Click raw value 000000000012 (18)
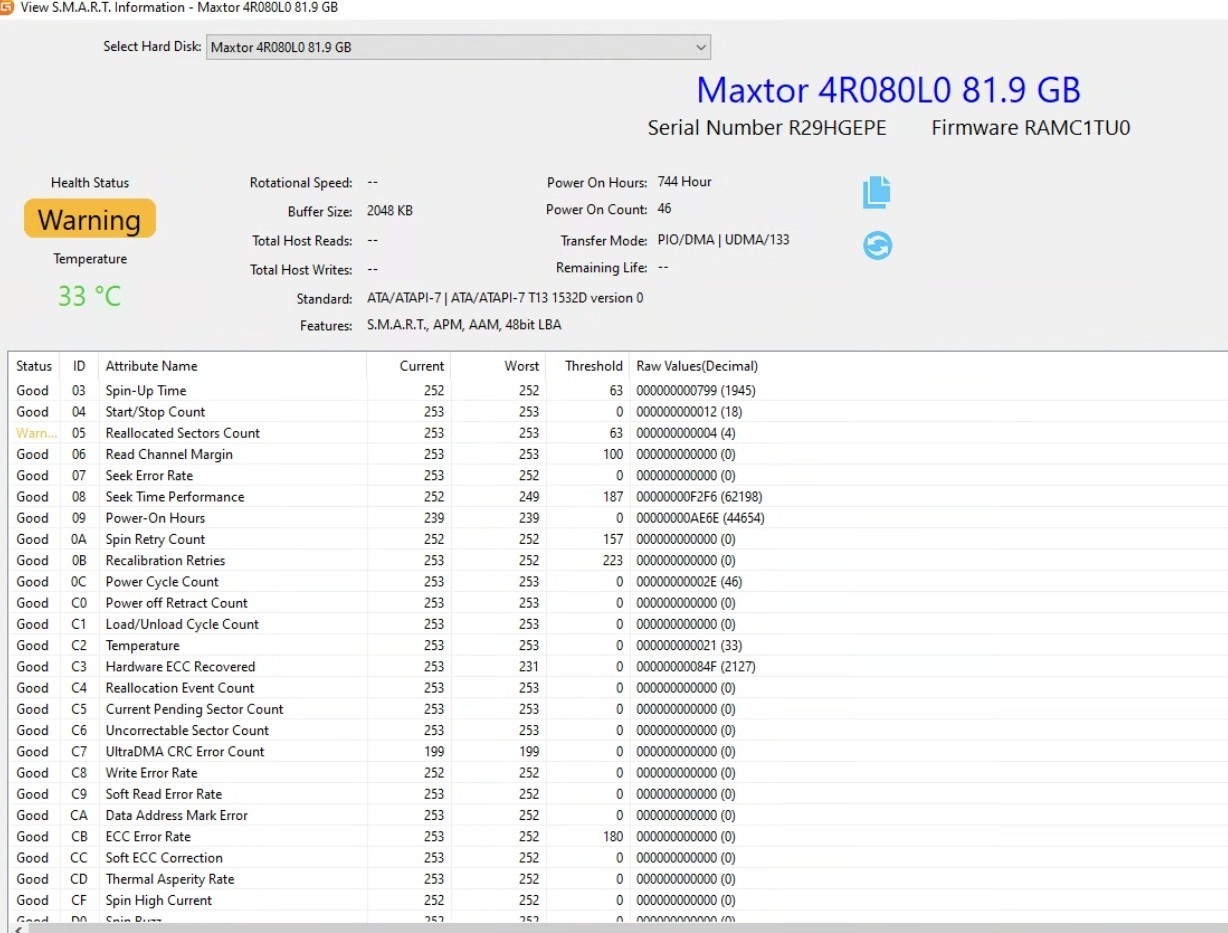Screen dimensions: 1228x933 pyautogui.click(x=687, y=412)
